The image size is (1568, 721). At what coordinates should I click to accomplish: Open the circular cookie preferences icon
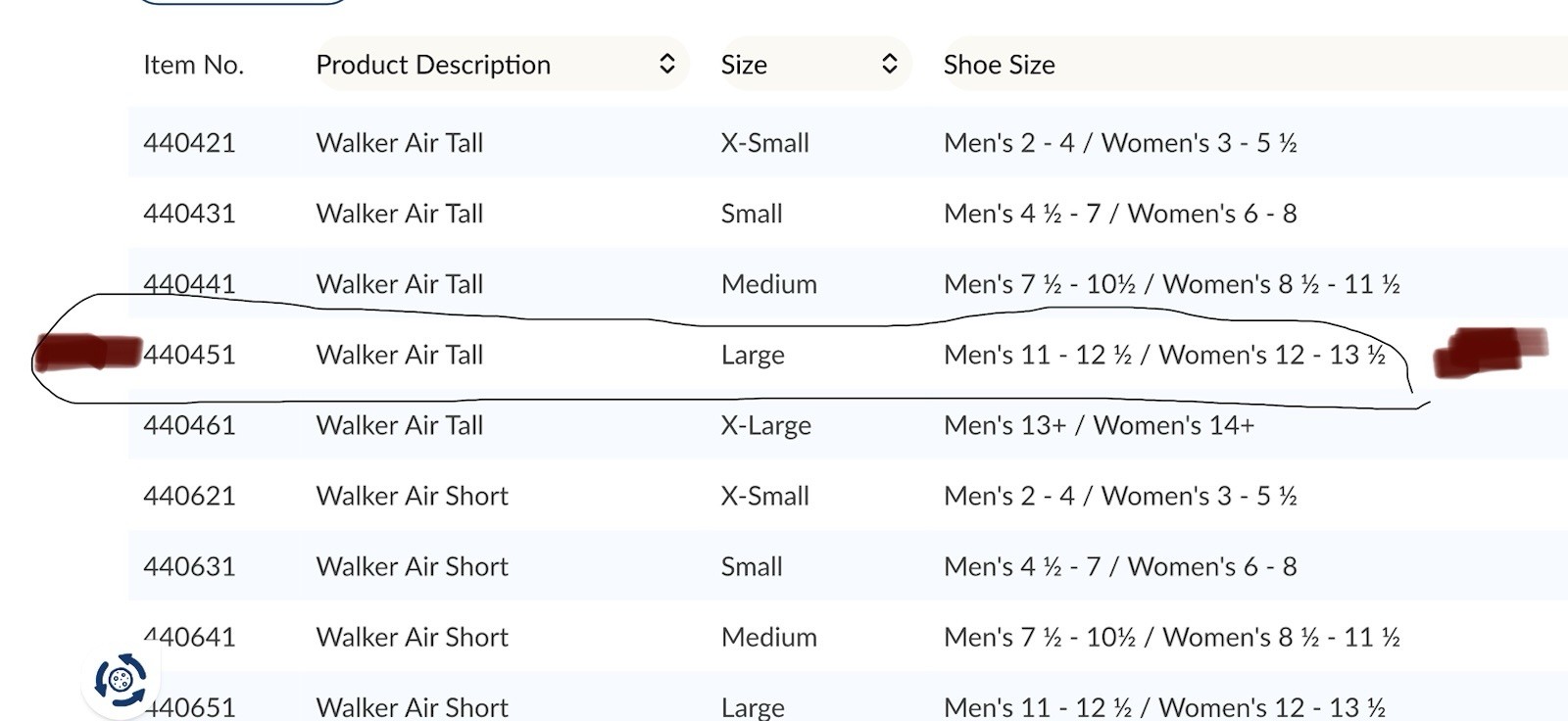coord(121,679)
